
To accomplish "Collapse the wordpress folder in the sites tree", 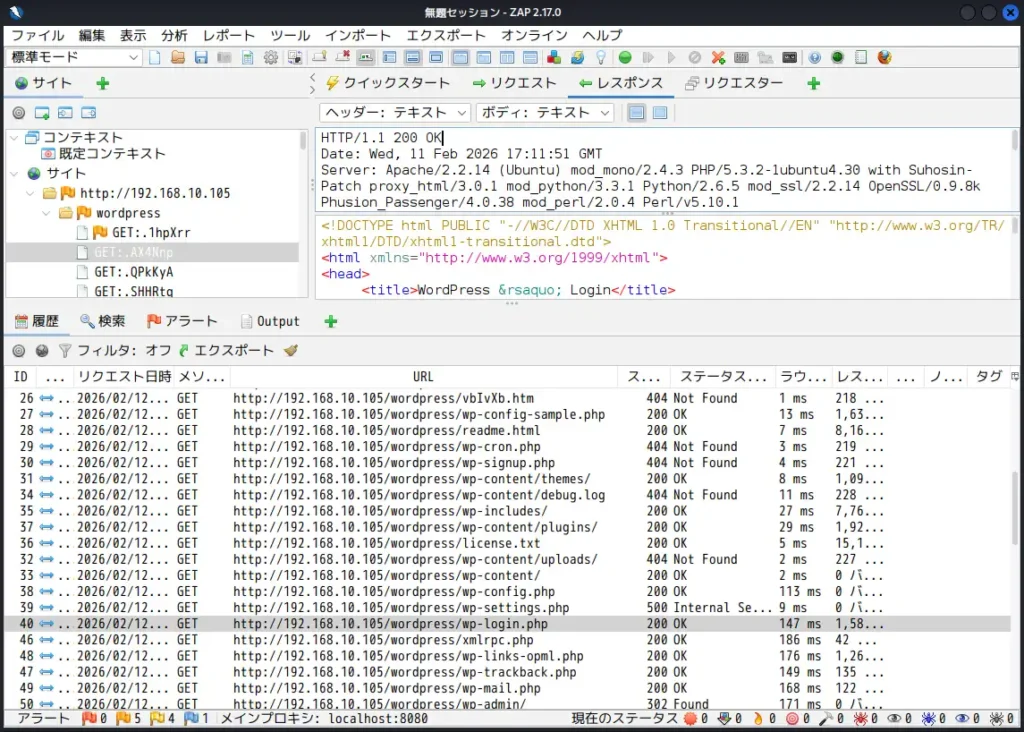I will tap(46, 212).
